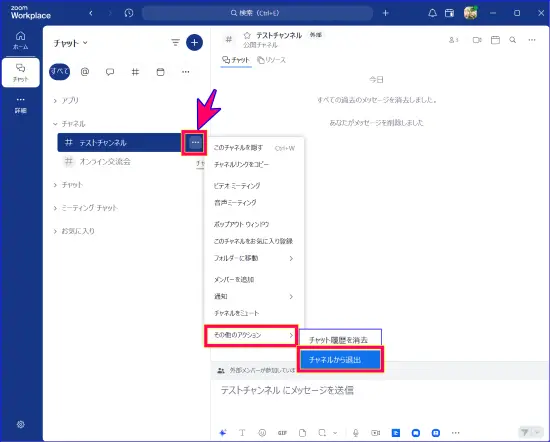This screenshot has width=550, height=442.
Task: Open その他のアクション submenu
Action: point(251,335)
